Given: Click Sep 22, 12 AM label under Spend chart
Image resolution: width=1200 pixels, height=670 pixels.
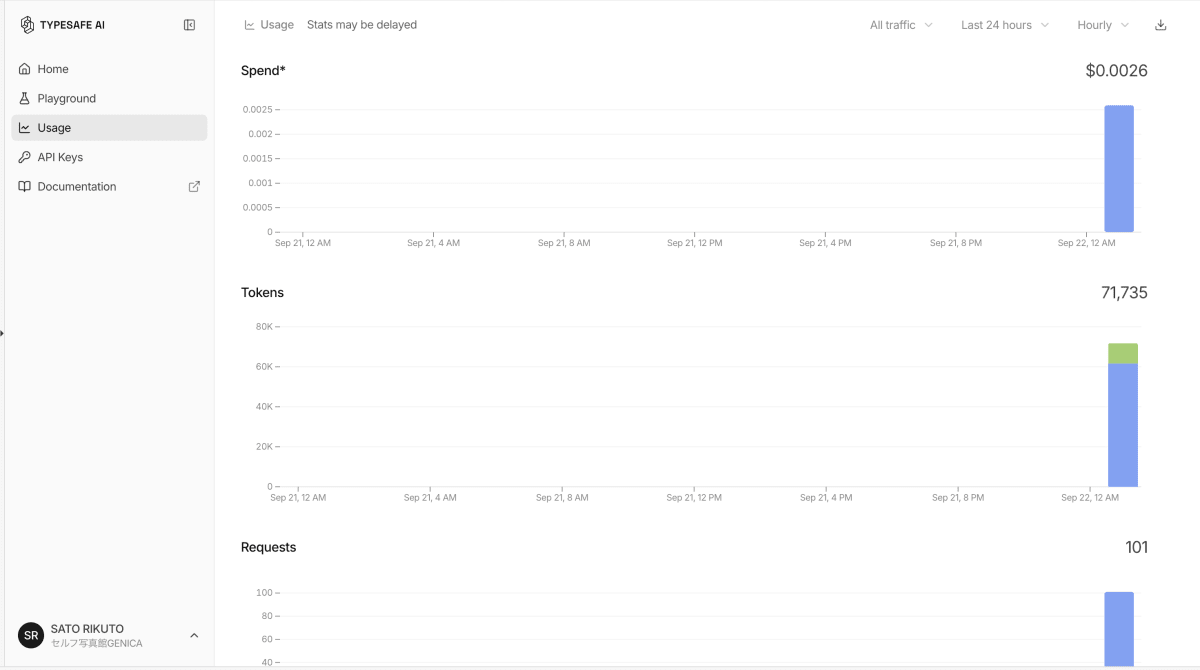Looking at the screenshot, I should pos(1086,243).
